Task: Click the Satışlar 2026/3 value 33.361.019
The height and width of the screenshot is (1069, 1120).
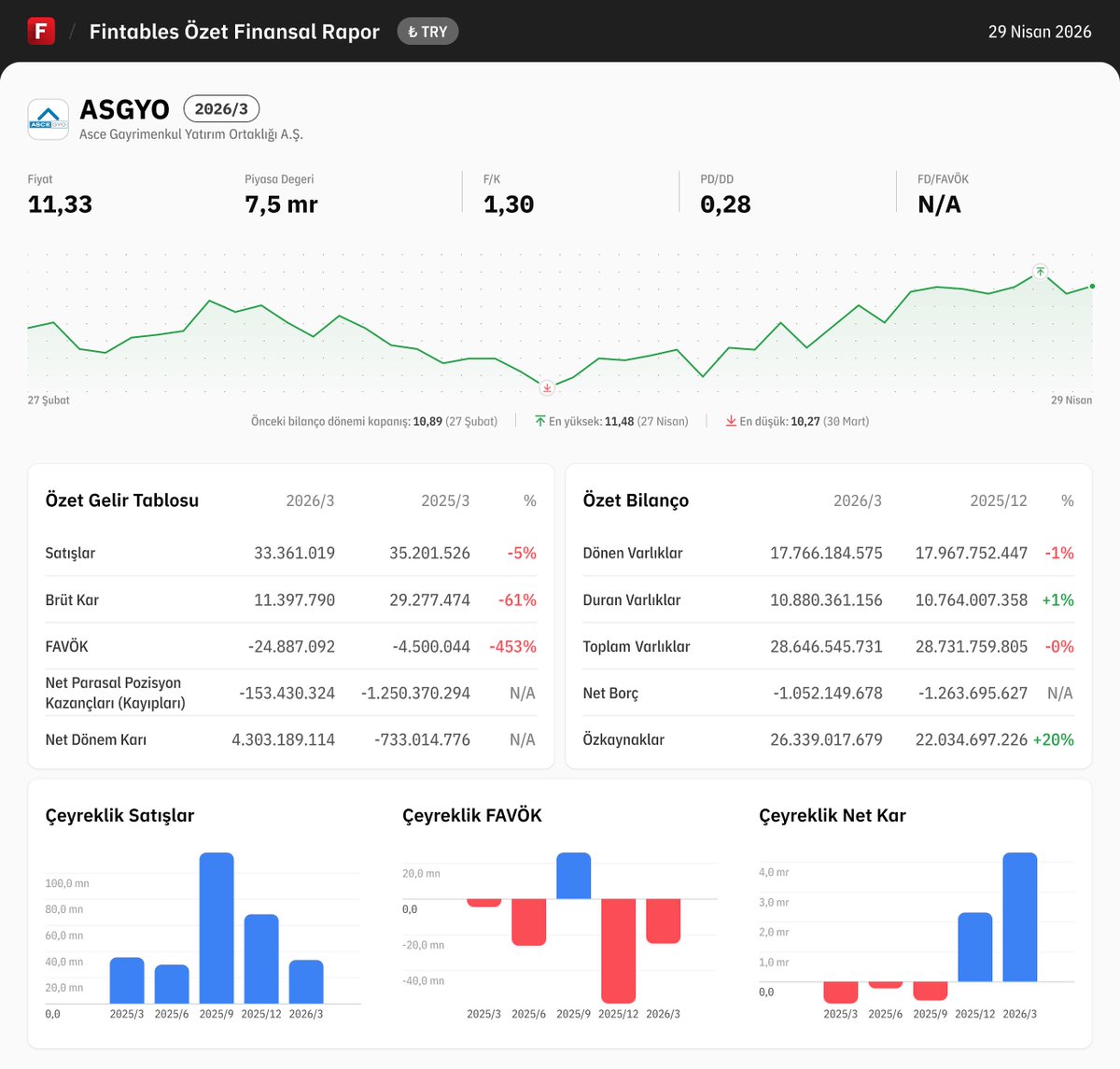Action: coord(294,553)
